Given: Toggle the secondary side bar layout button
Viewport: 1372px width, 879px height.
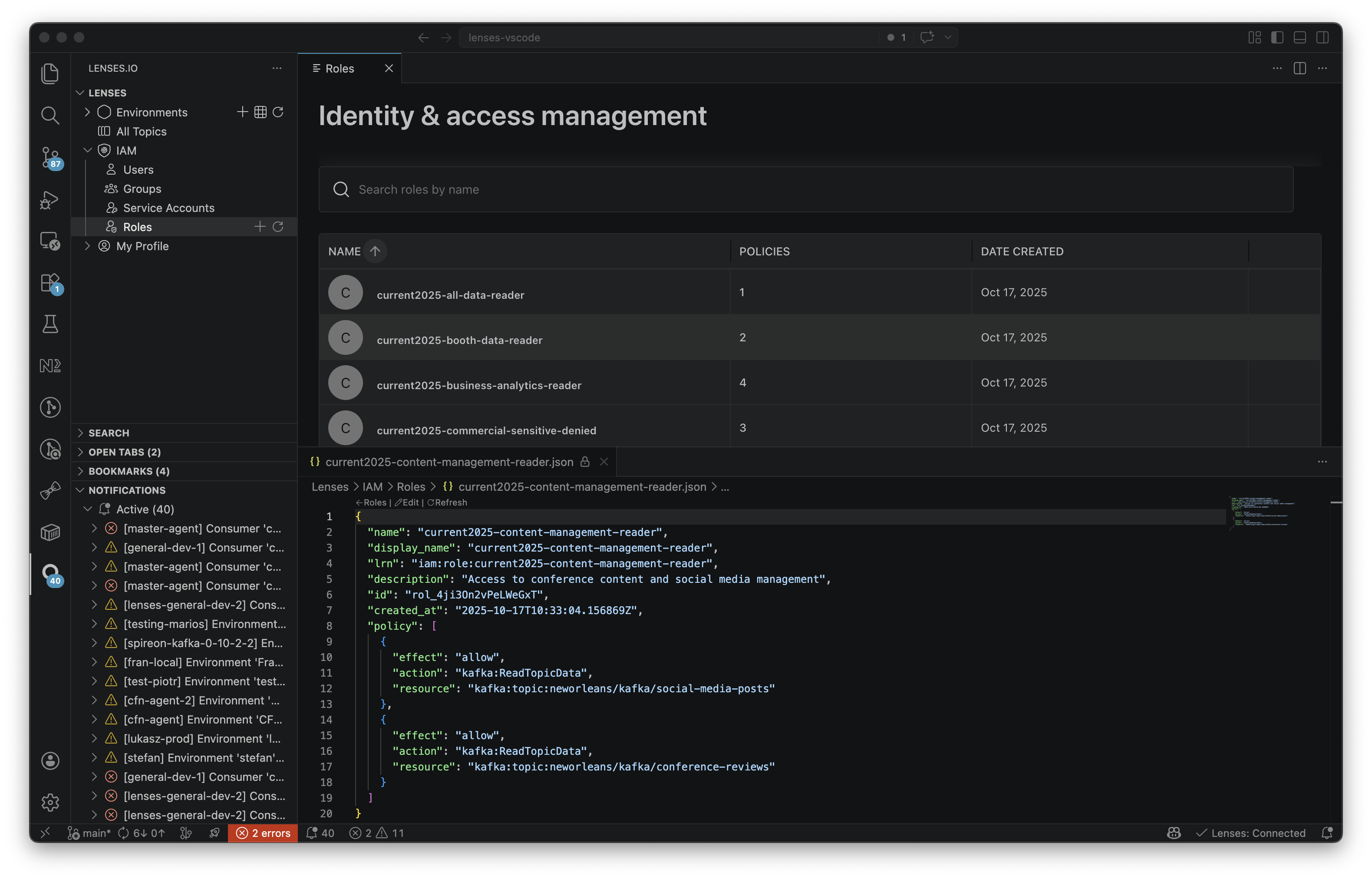Looking at the screenshot, I should pos(1323,38).
